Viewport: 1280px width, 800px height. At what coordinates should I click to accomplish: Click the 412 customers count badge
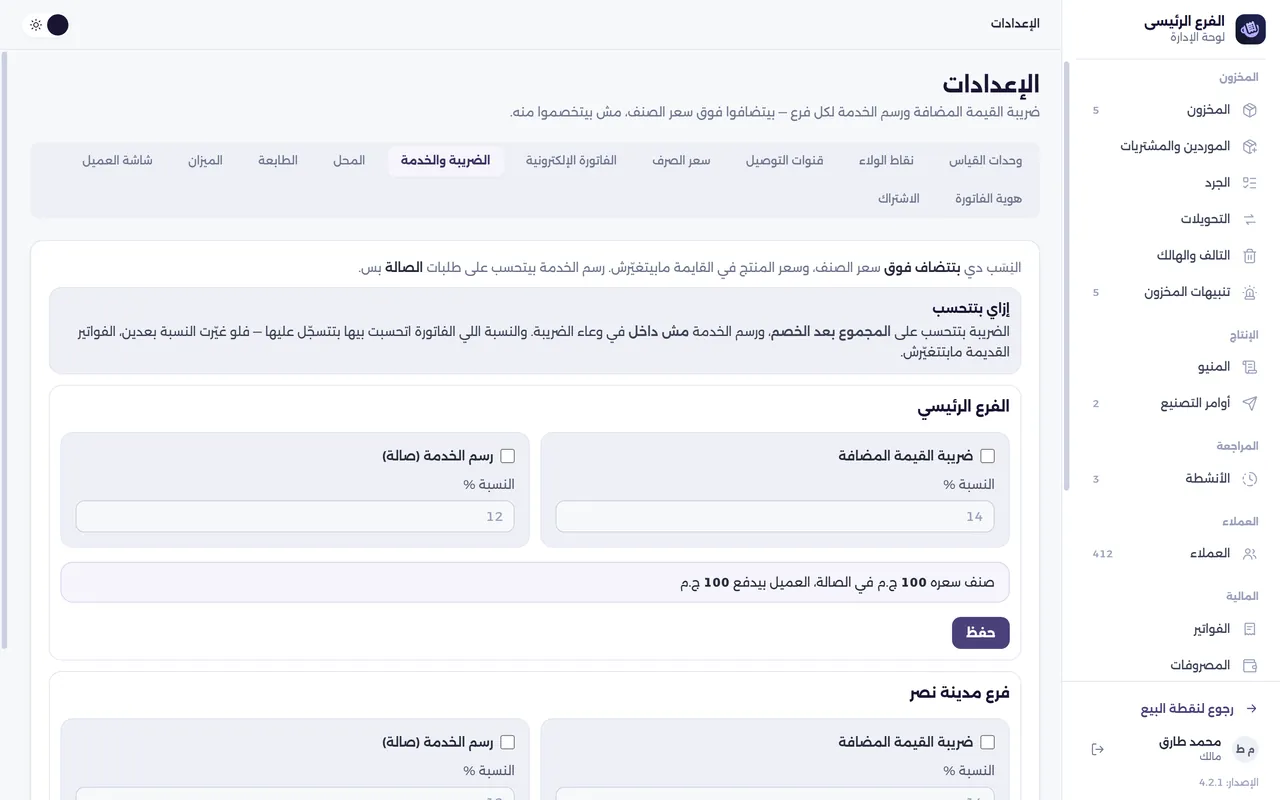[1102, 554]
